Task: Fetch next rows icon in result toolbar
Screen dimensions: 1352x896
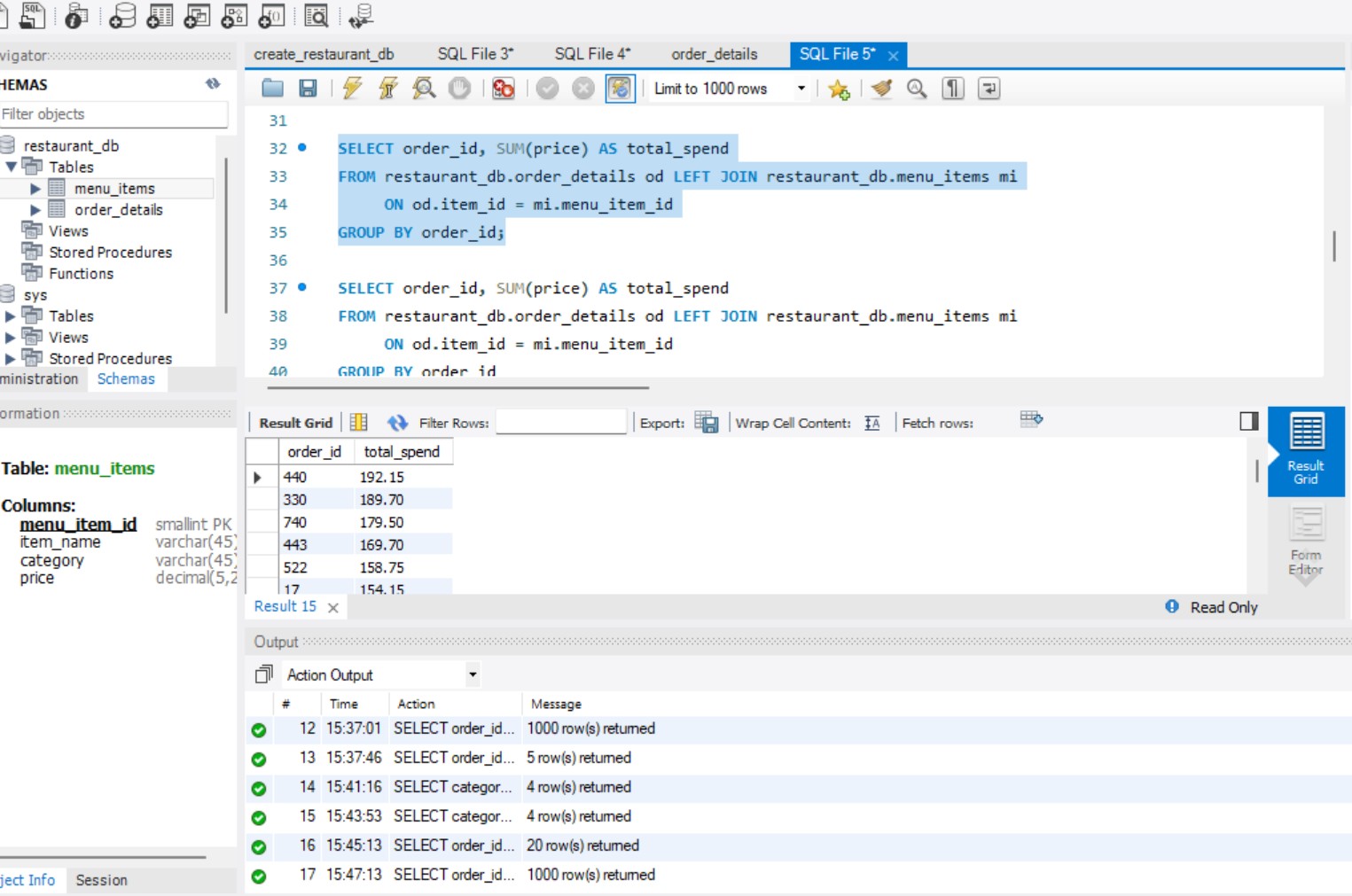Action: pyautogui.click(x=1031, y=419)
